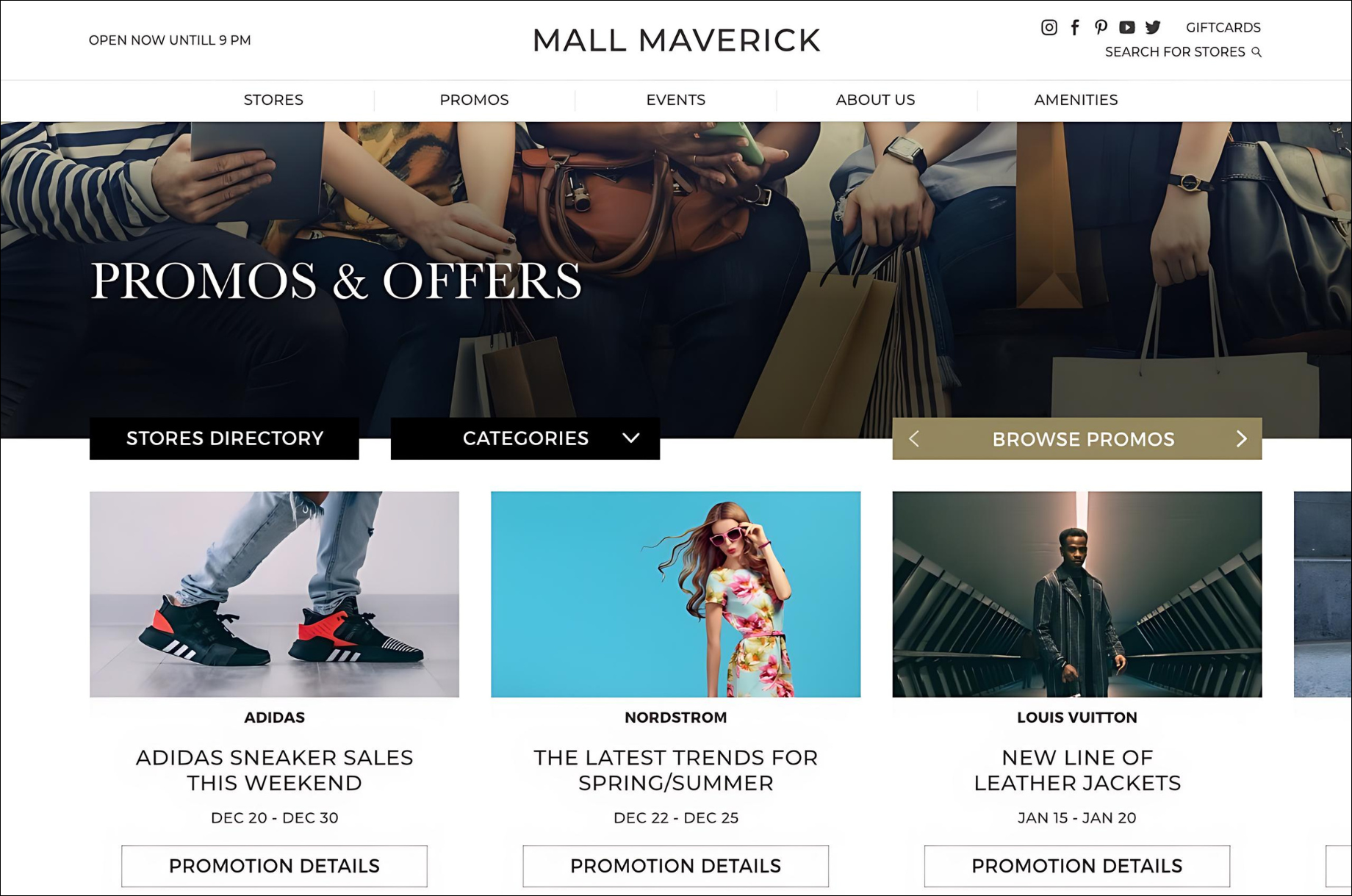The height and width of the screenshot is (896, 1352).
Task: Open the Instagram social icon
Action: point(1049,28)
